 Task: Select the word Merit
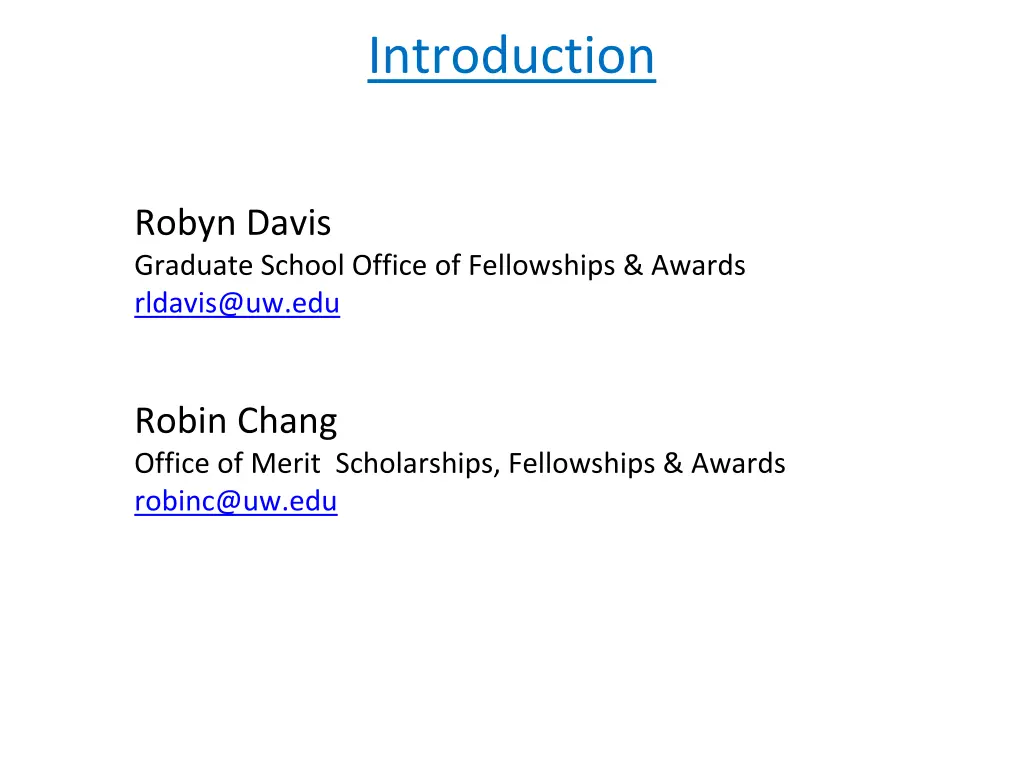click(x=285, y=464)
